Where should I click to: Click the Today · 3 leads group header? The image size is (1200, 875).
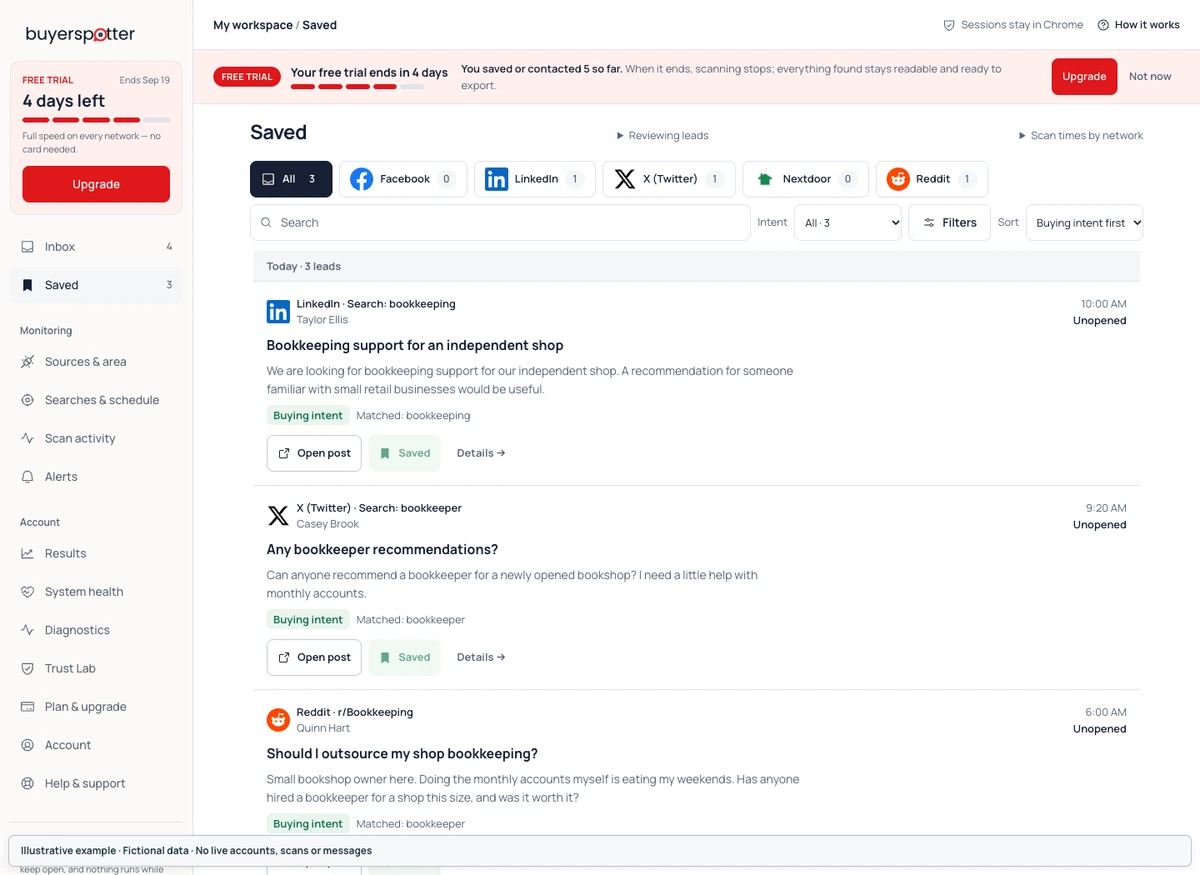click(696, 267)
